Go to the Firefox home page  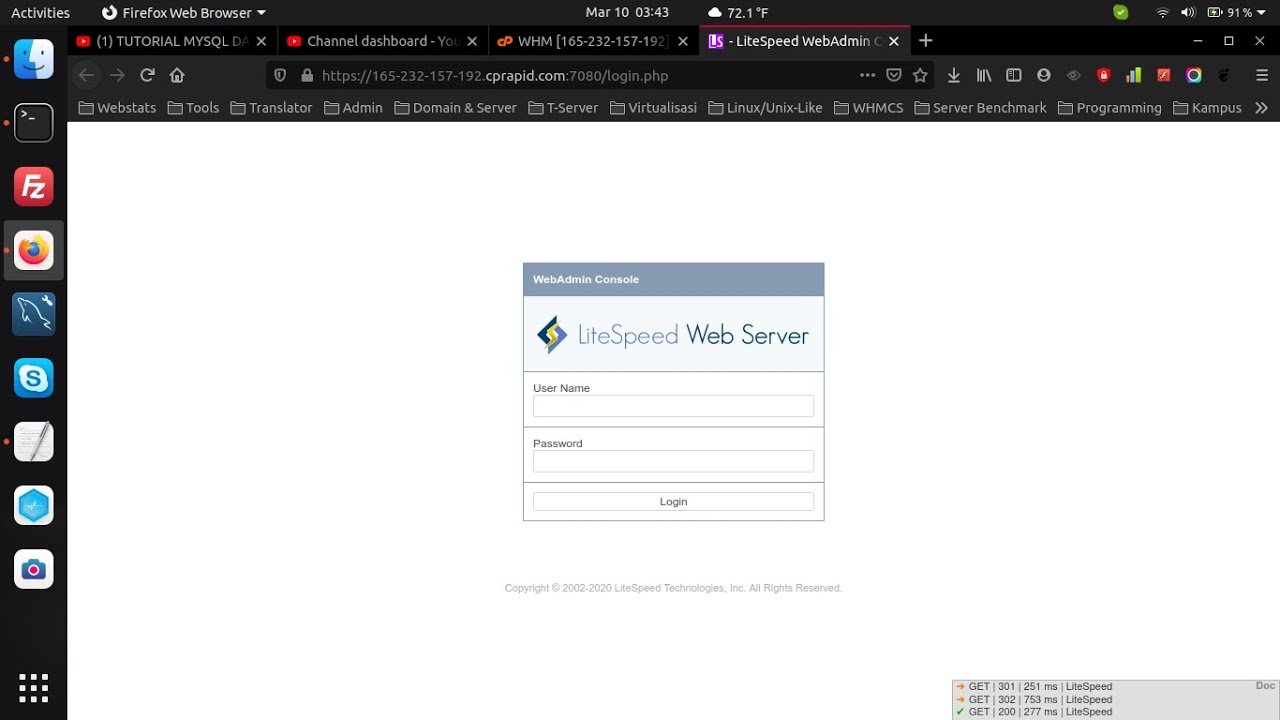pos(177,75)
